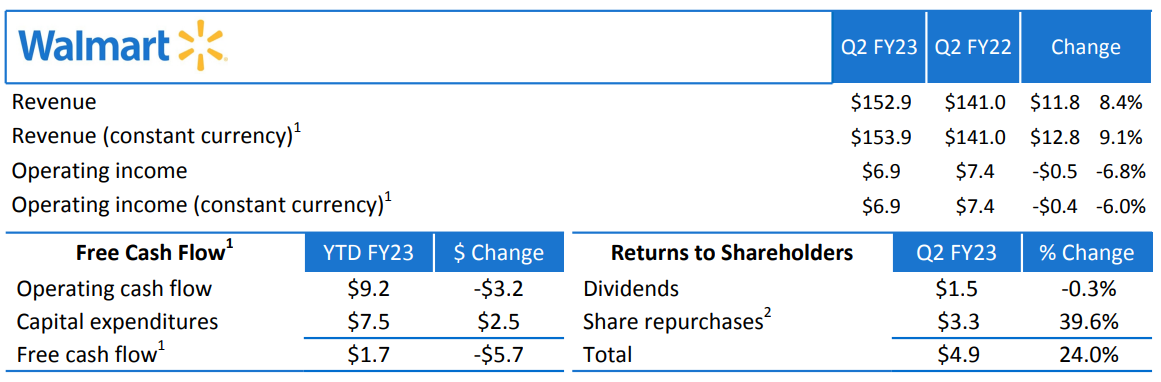
Task: Select the $152.9 revenue value
Action: pos(881,102)
